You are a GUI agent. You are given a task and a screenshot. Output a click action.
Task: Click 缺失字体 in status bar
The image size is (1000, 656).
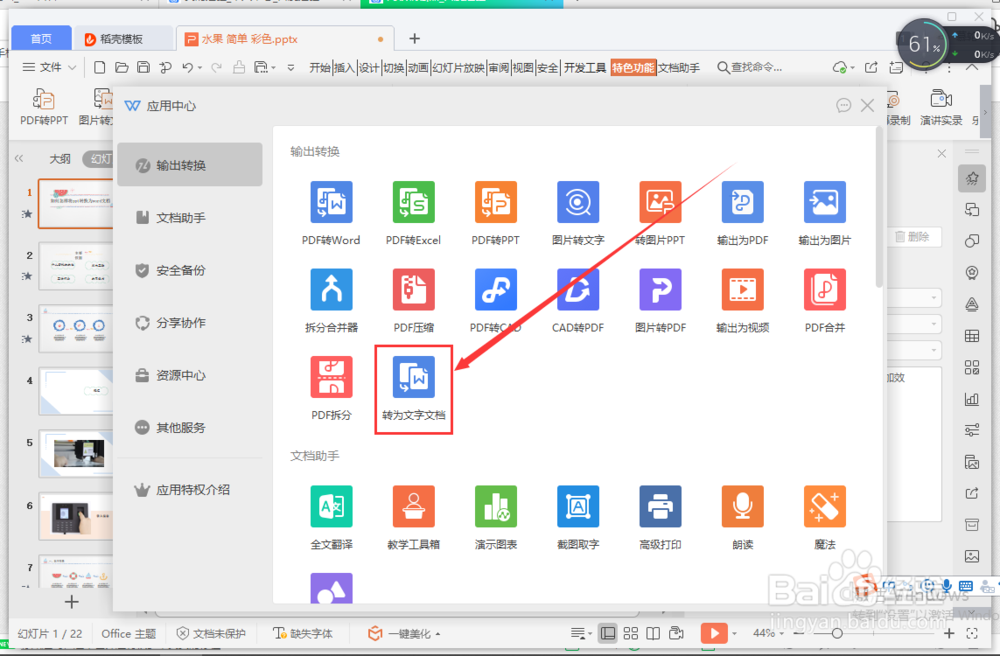click(x=304, y=633)
